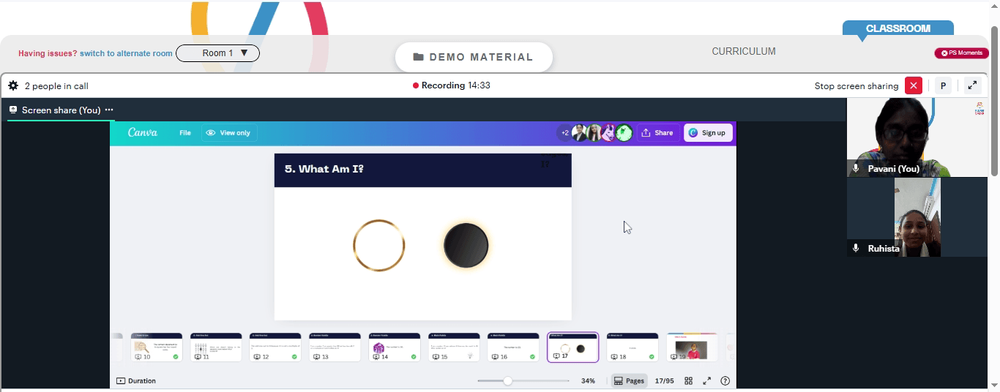The width and height of the screenshot is (1000, 392).
Task: Click the Recording 14:33 indicator
Action: [x=452, y=85]
